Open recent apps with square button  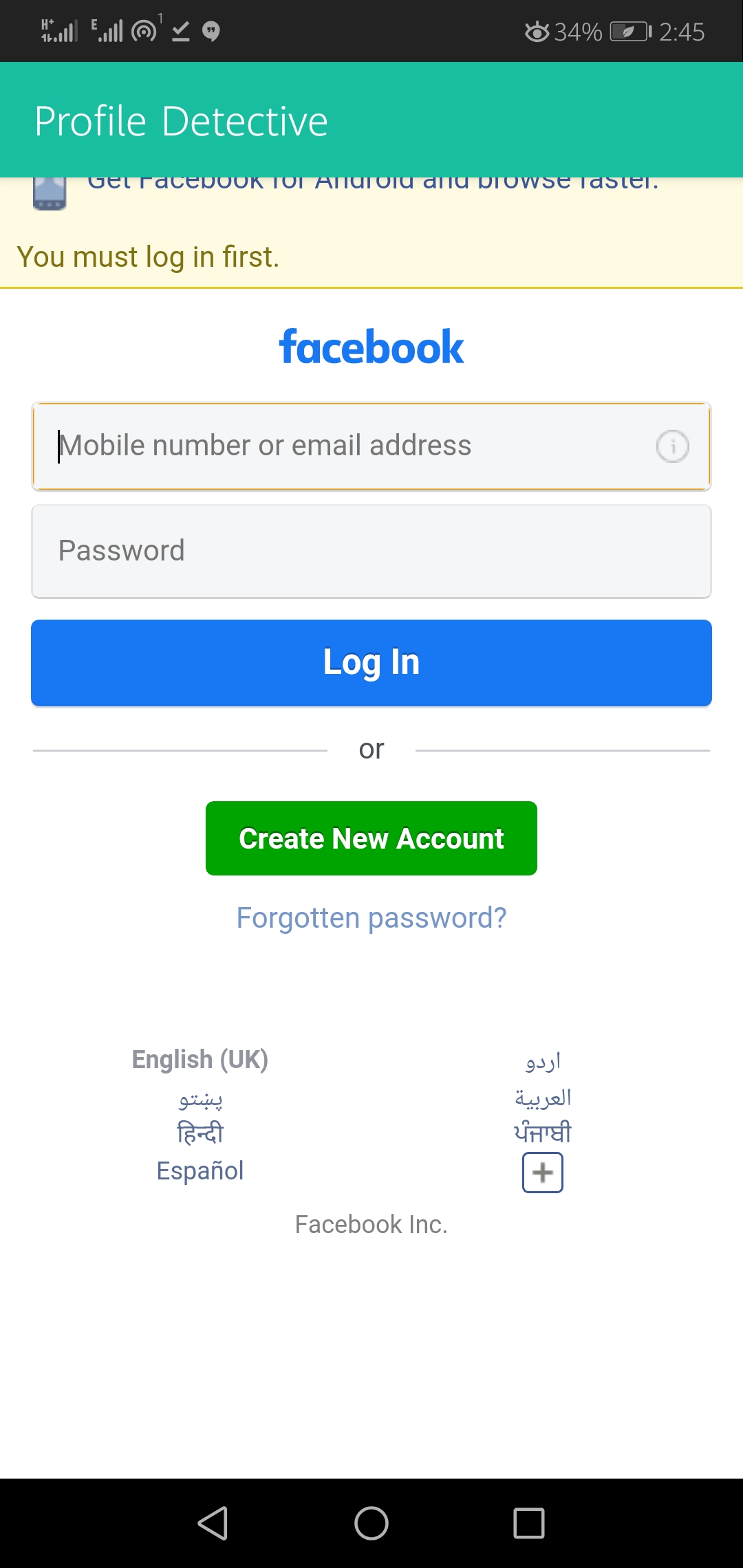tap(528, 1523)
